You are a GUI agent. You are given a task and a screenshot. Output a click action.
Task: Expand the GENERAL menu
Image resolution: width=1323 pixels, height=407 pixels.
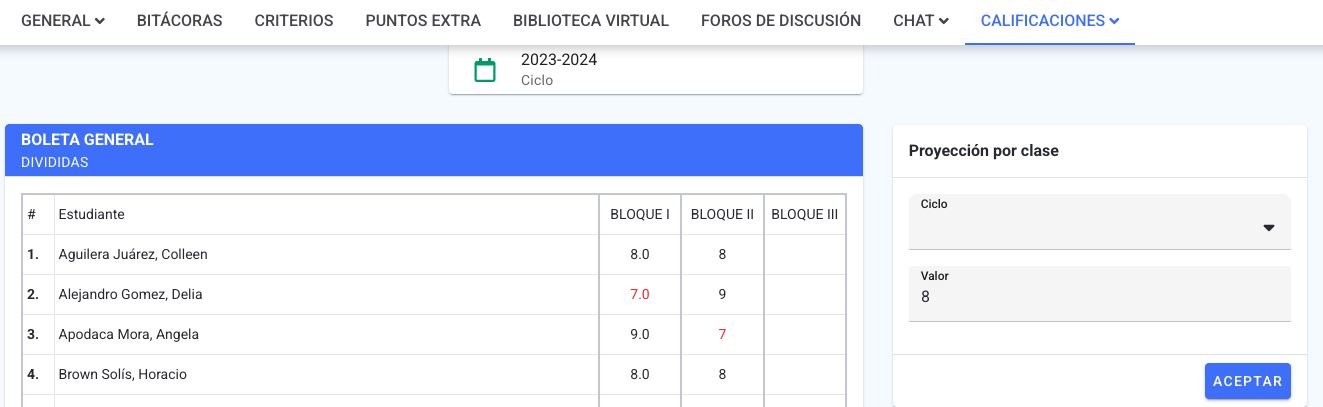(63, 21)
